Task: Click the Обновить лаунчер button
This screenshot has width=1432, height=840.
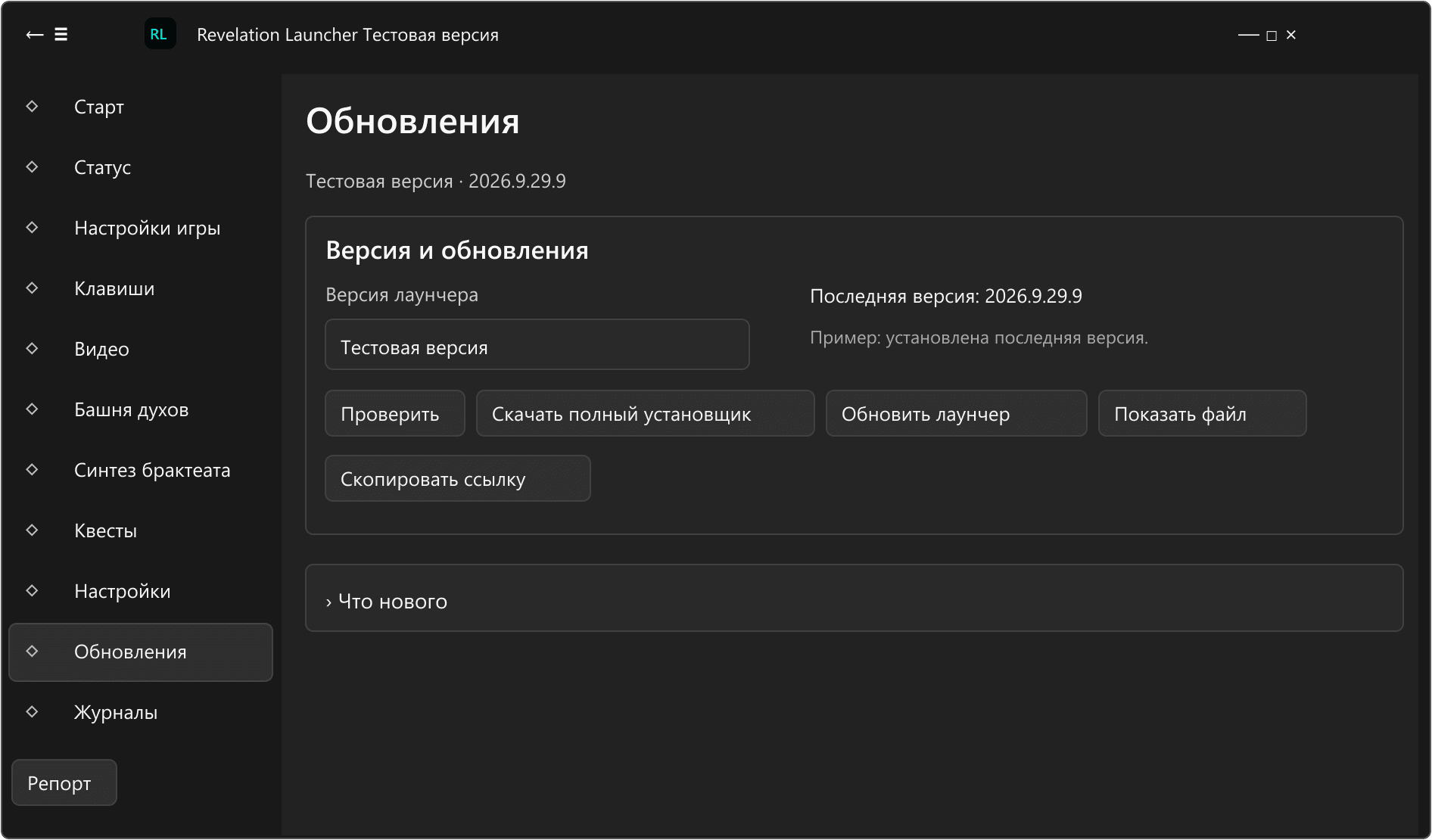Action: [957, 413]
